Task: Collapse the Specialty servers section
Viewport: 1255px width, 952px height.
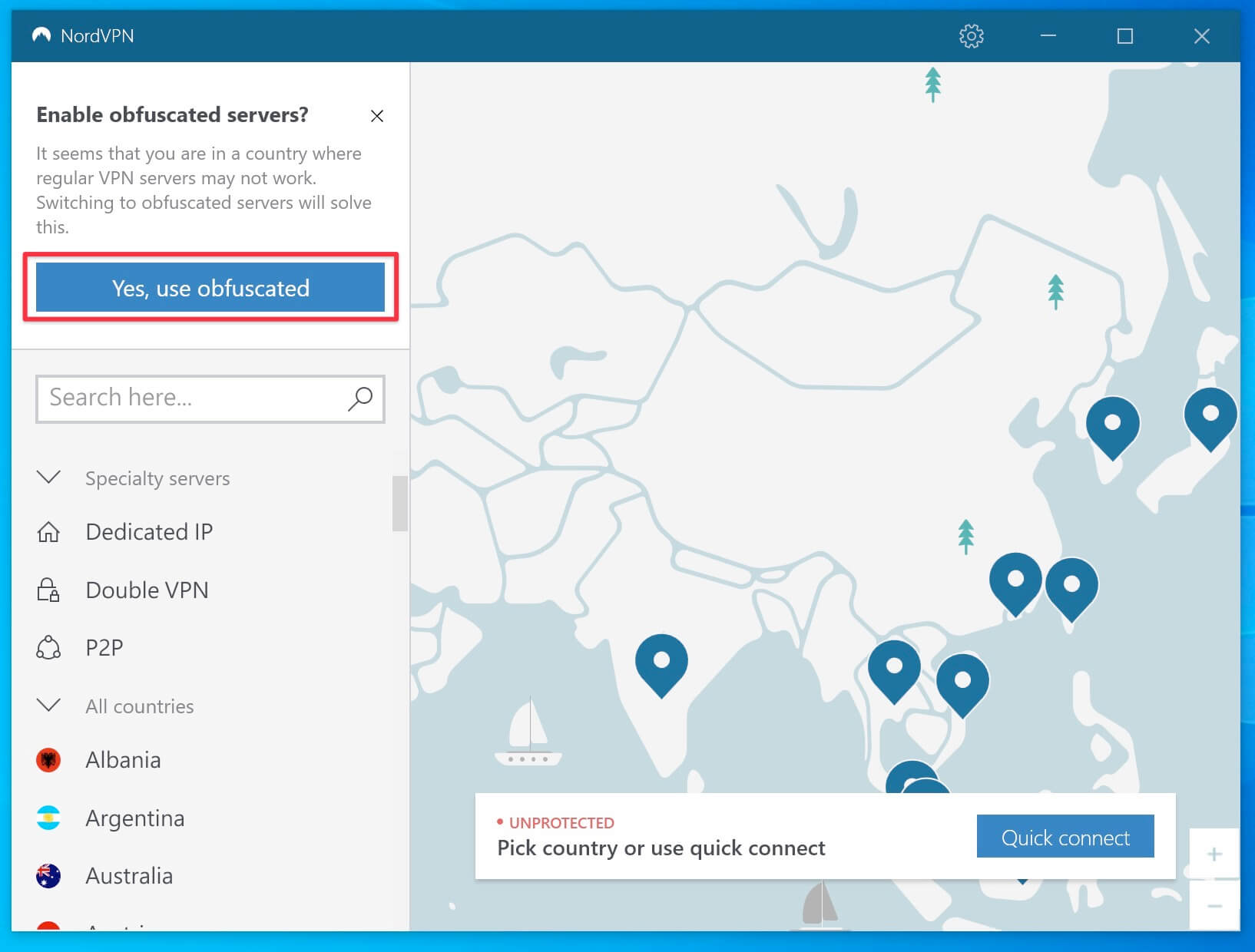Action: (48, 478)
